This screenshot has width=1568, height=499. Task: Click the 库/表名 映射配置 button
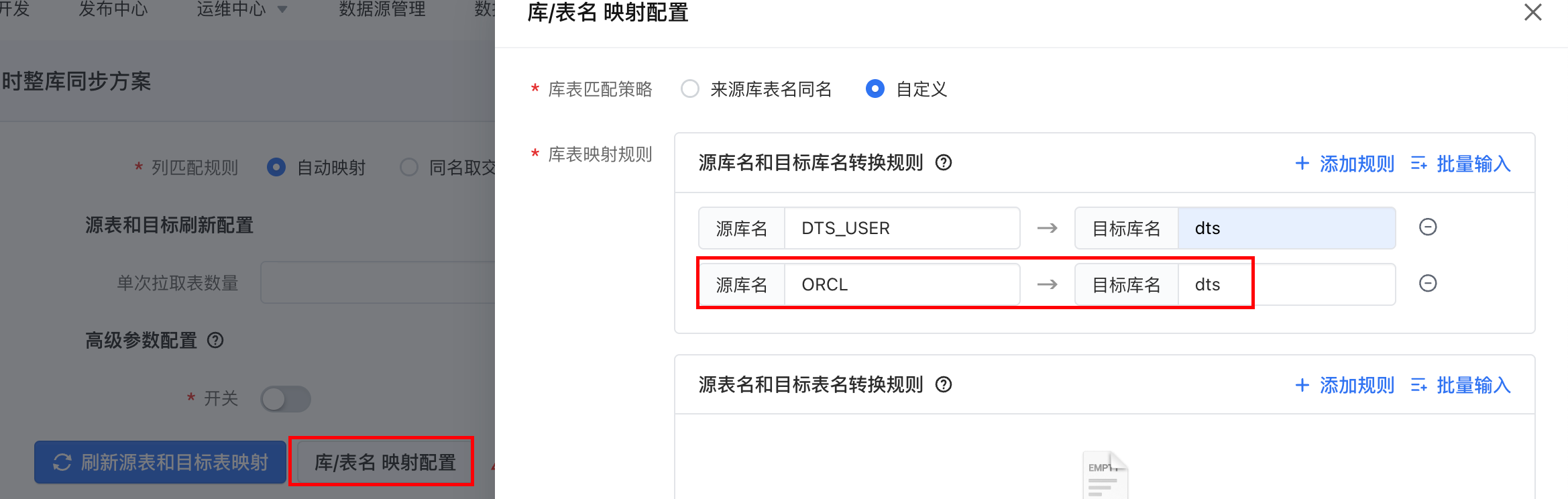384,462
